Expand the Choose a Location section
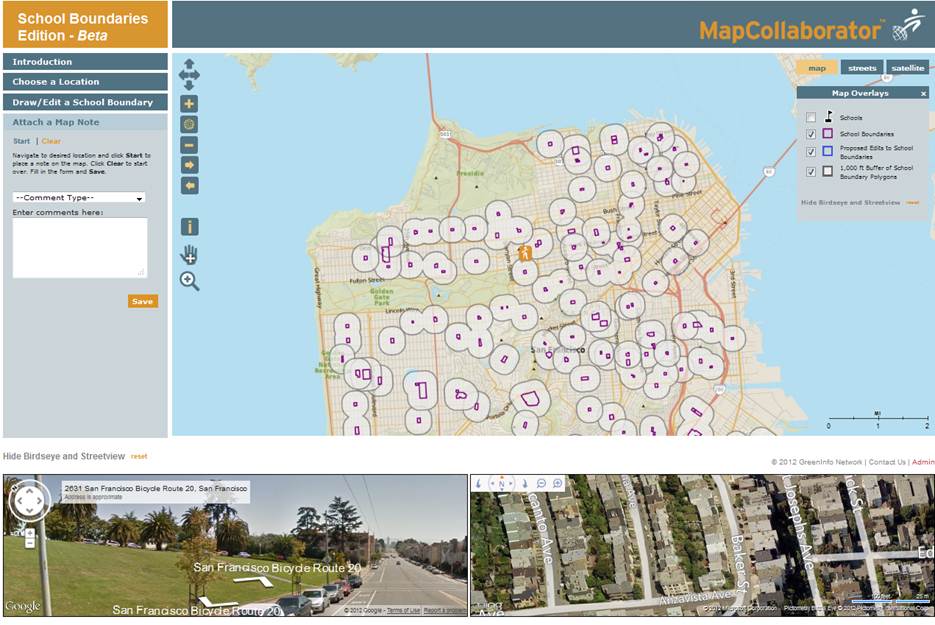Viewport: 935px width, 625px height. [85, 82]
